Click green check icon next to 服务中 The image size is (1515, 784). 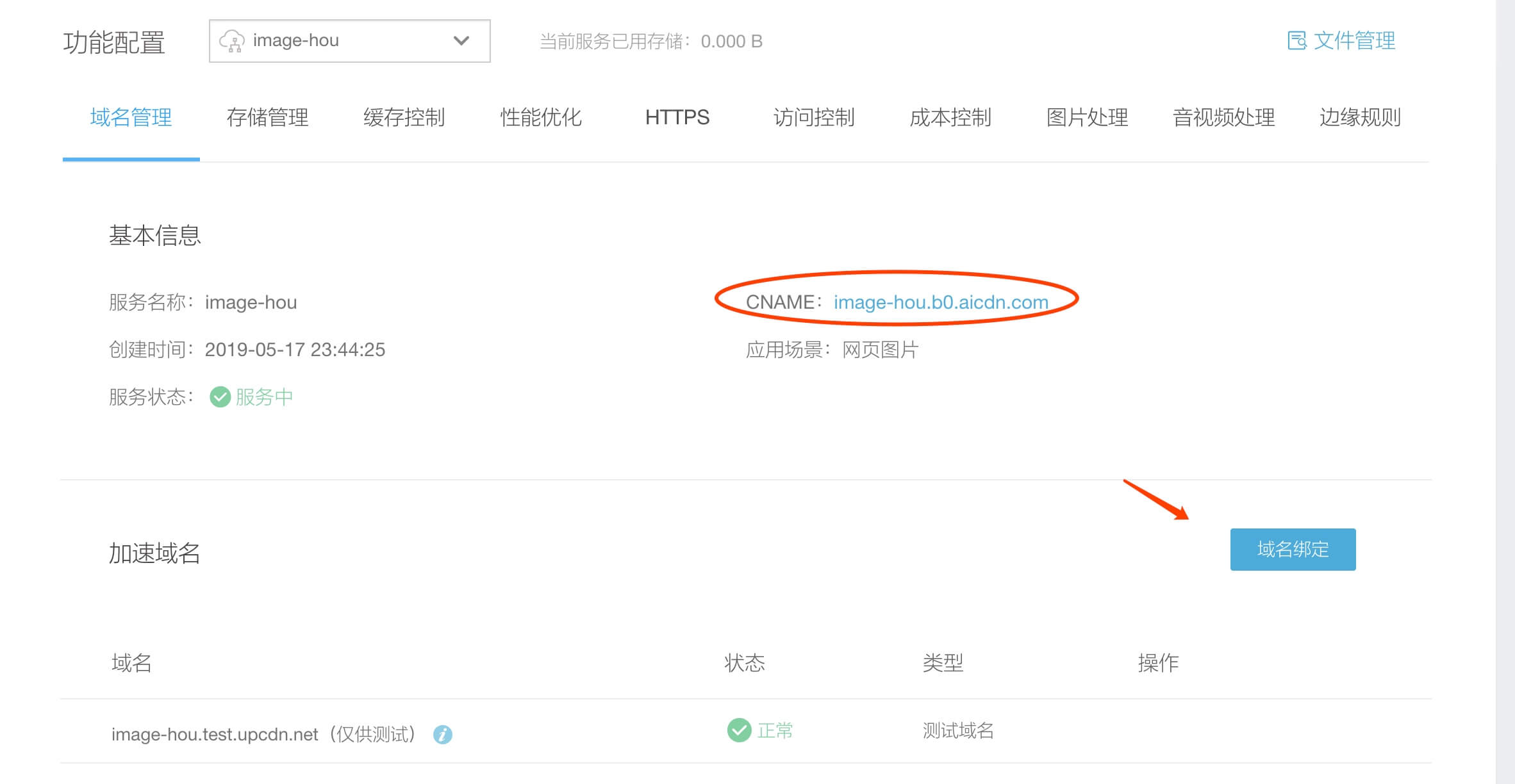(x=220, y=397)
